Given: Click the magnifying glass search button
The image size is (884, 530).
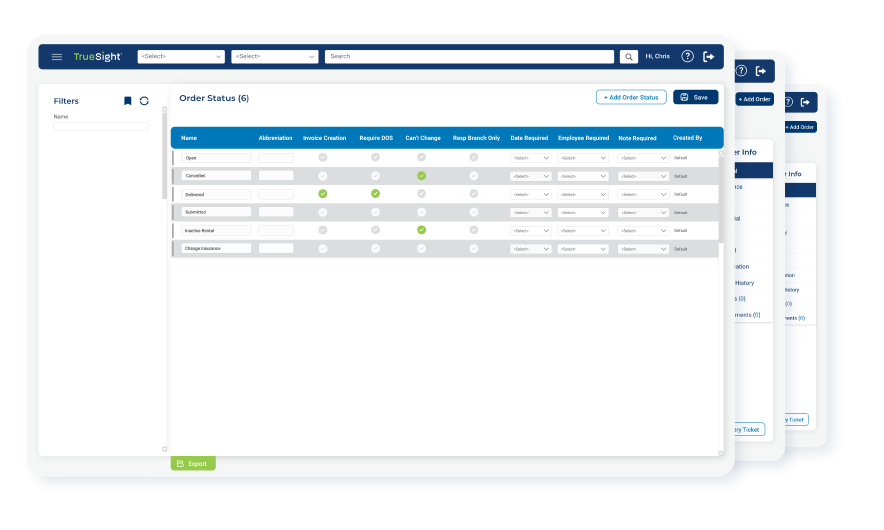Looking at the screenshot, I should tap(629, 57).
